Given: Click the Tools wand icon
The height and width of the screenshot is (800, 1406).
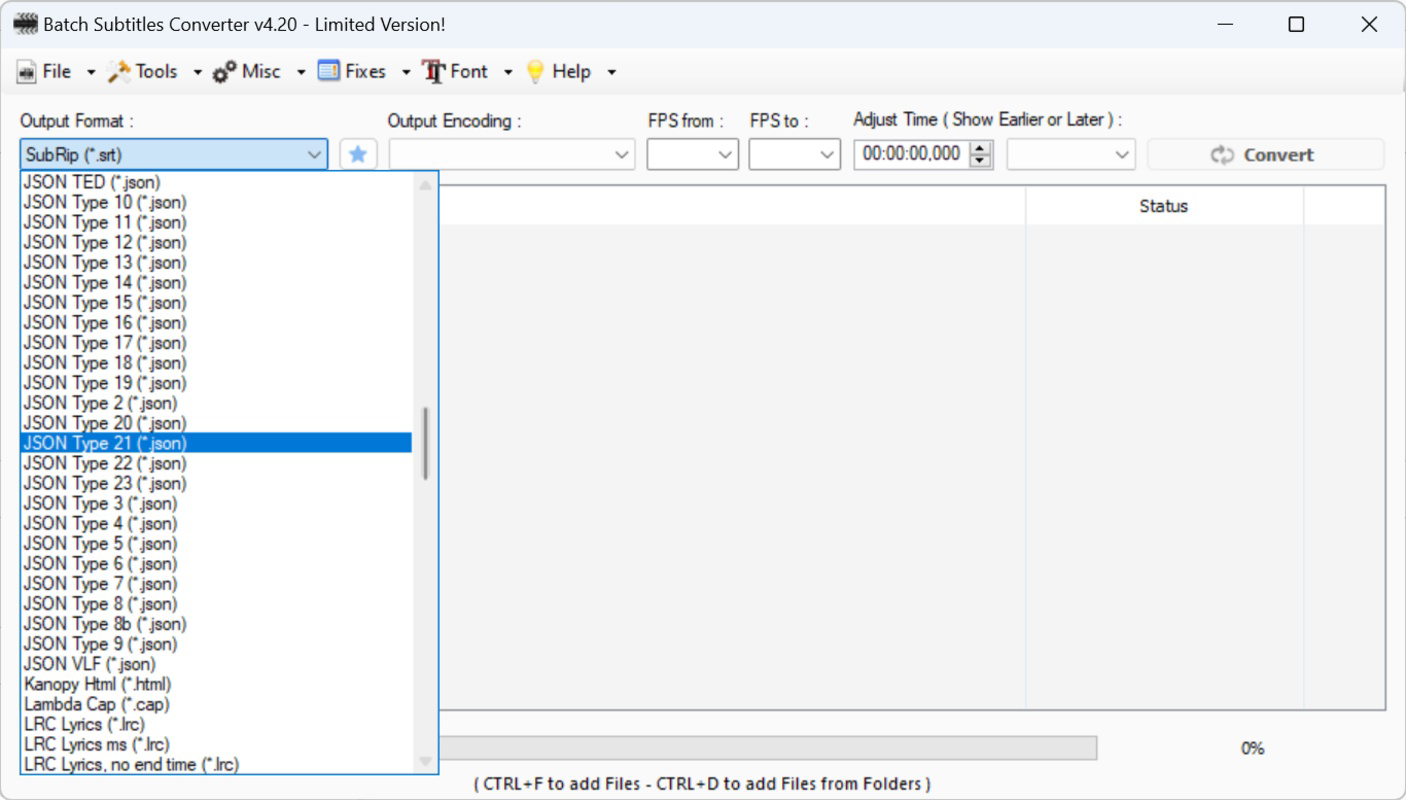Looking at the screenshot, I should pos(119,71).
